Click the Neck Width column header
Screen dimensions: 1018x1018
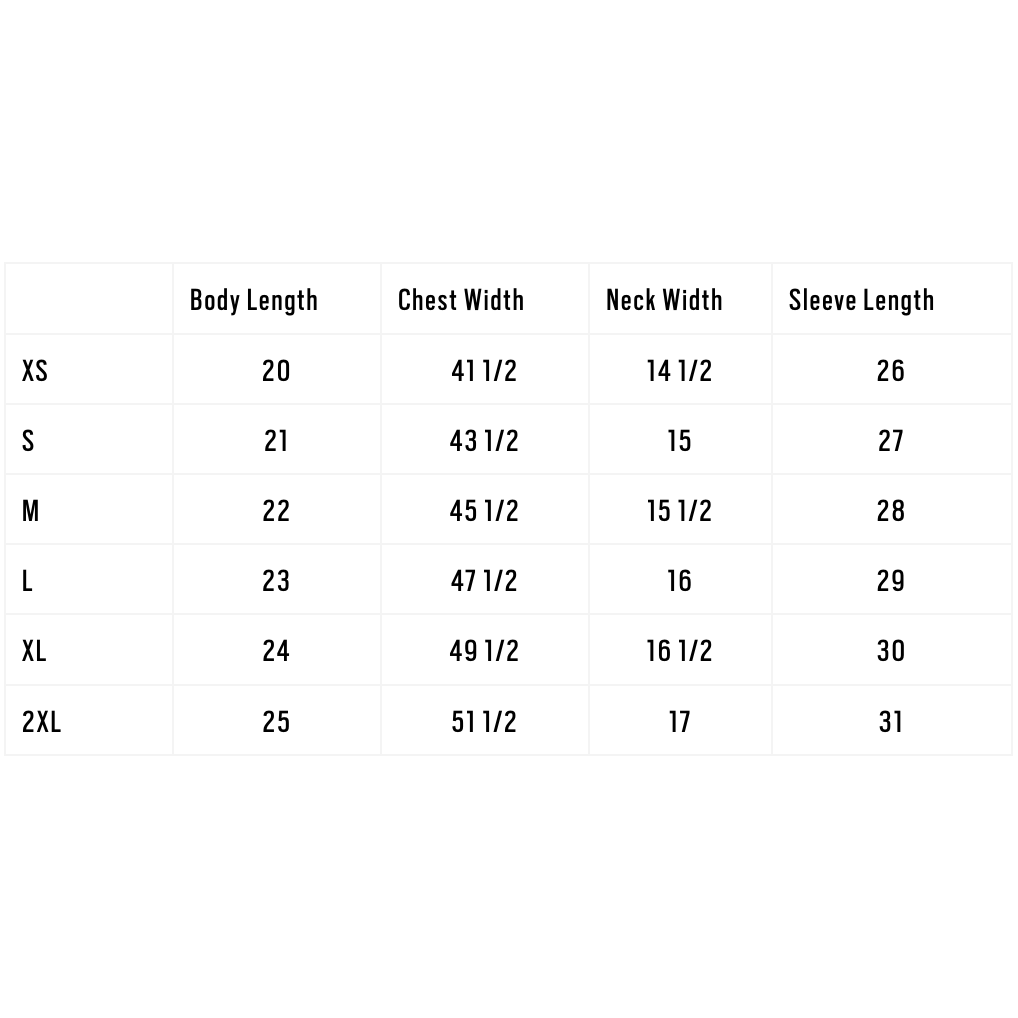pos(664,300)
